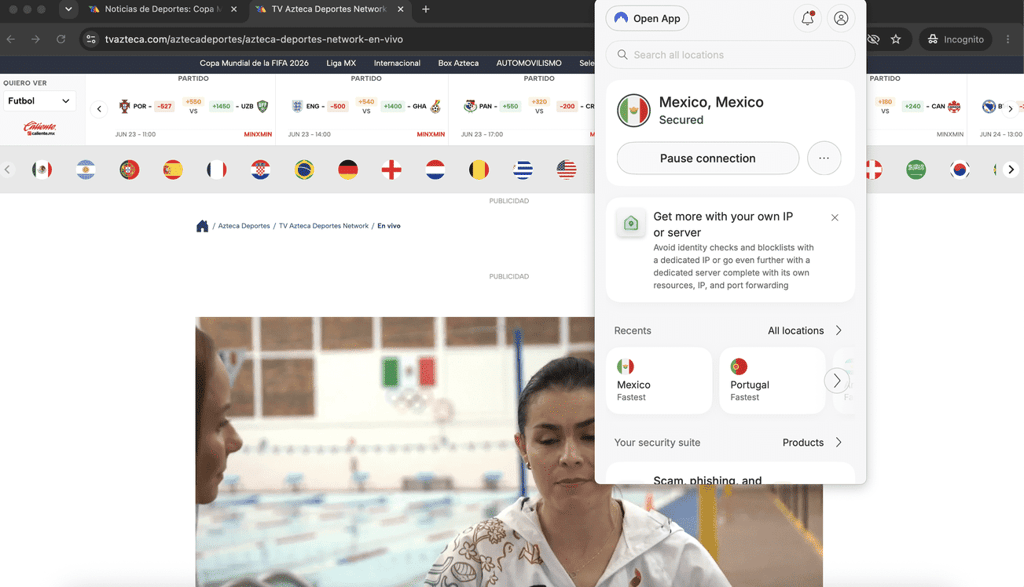1024x587 pixels.
Task: Select Portugal recent location card
Action: coord(772,380)
